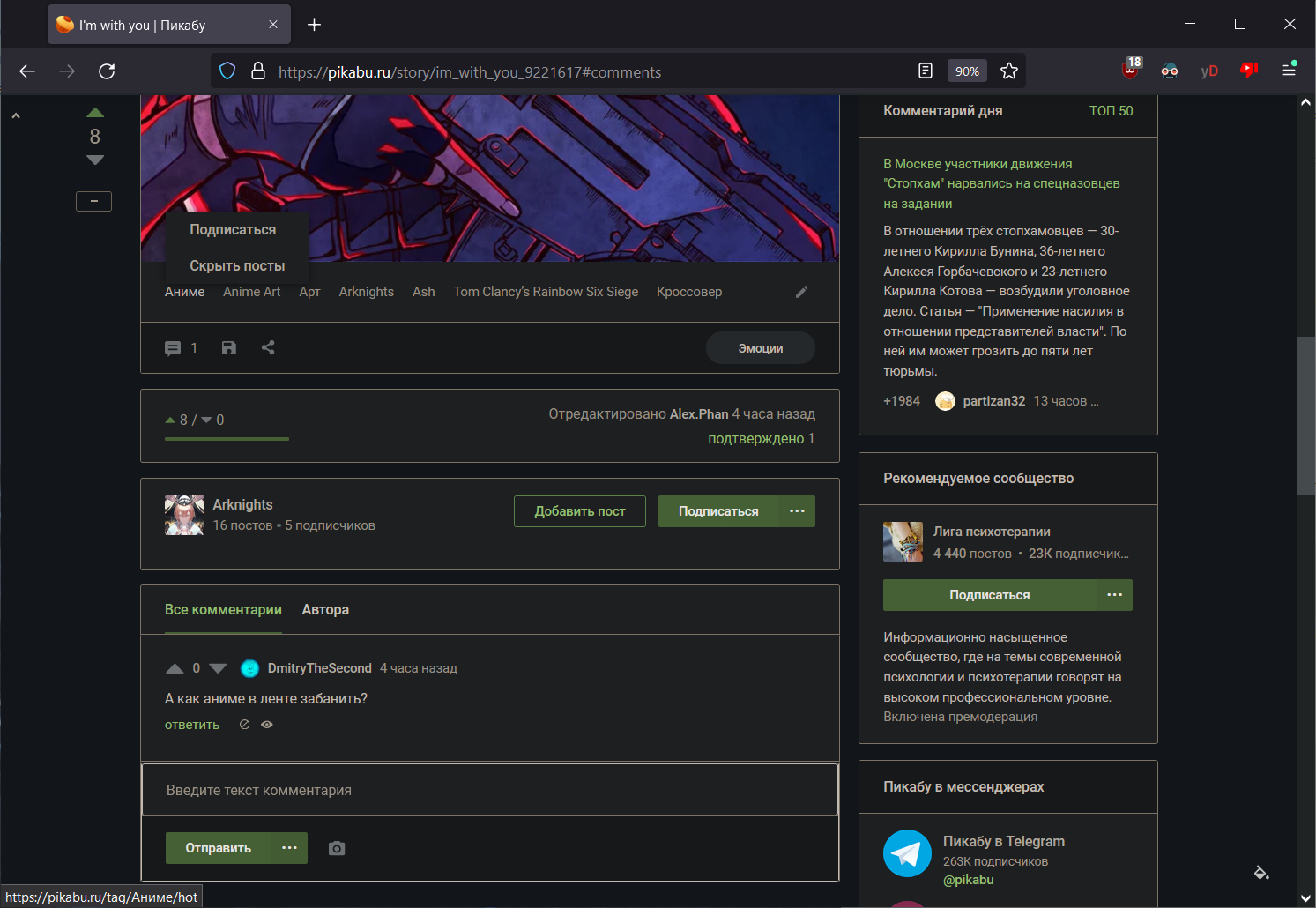Open DmitryTheSecond's avatar
Screen dimensions: 1316x908
point(250,668)
